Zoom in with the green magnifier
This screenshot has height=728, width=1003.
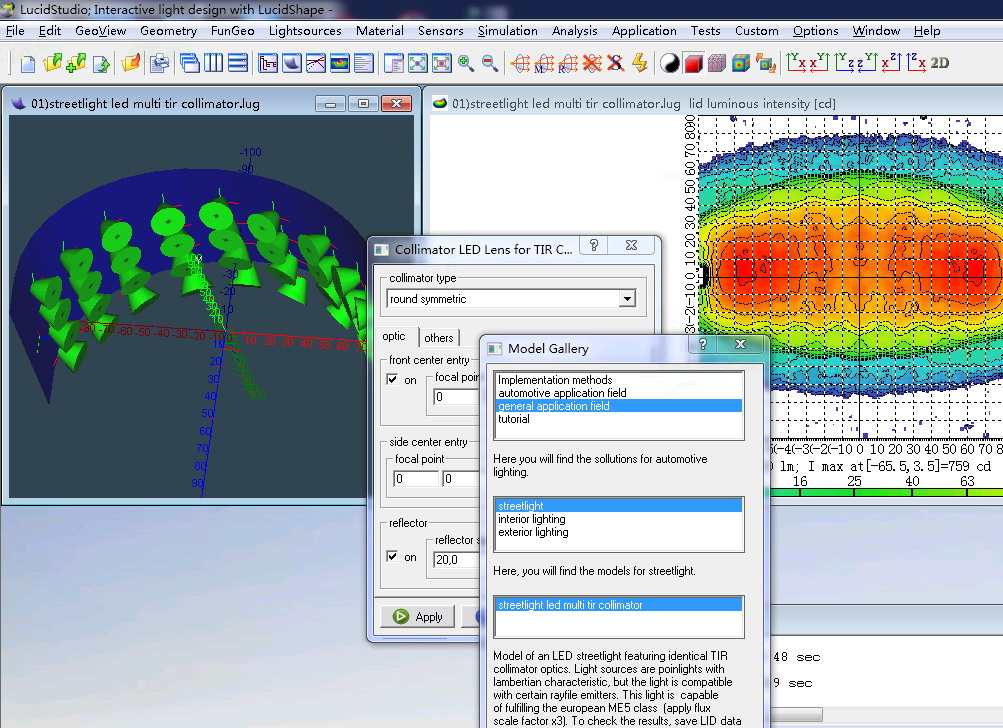click(466, 63)
